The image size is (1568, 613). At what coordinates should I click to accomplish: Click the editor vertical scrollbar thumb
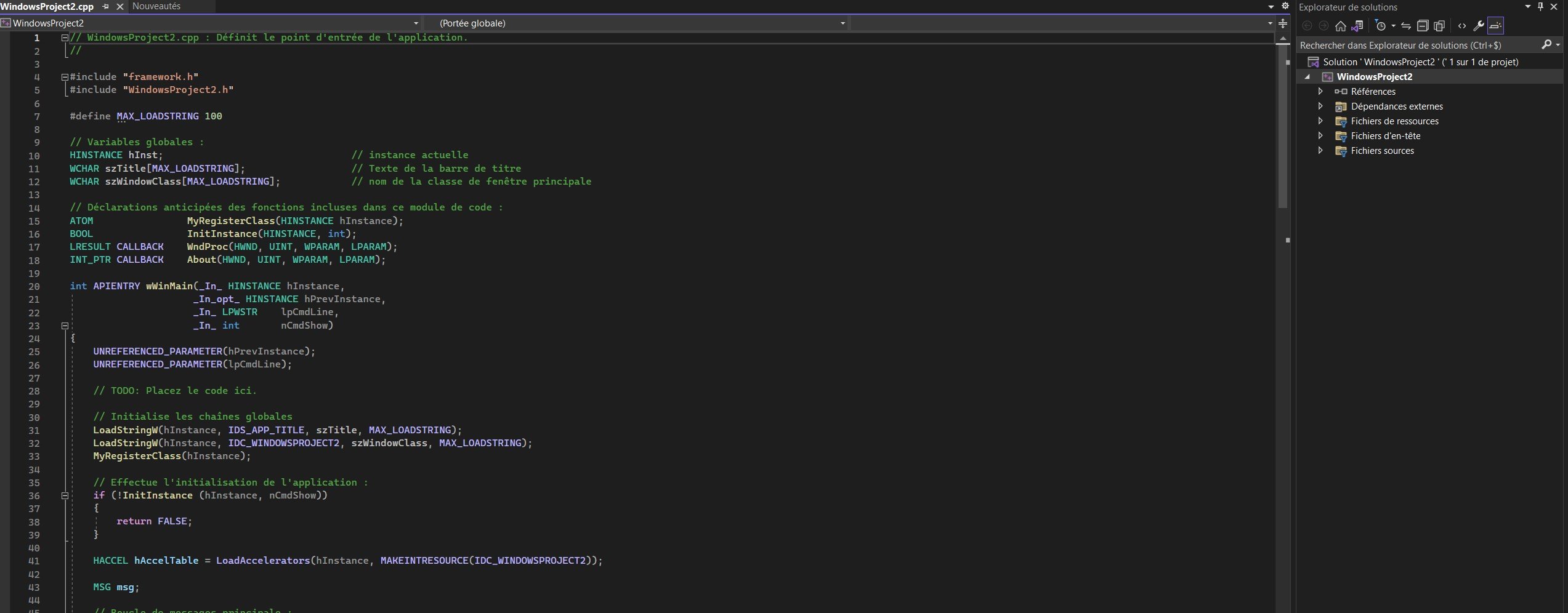(1283, 126)
